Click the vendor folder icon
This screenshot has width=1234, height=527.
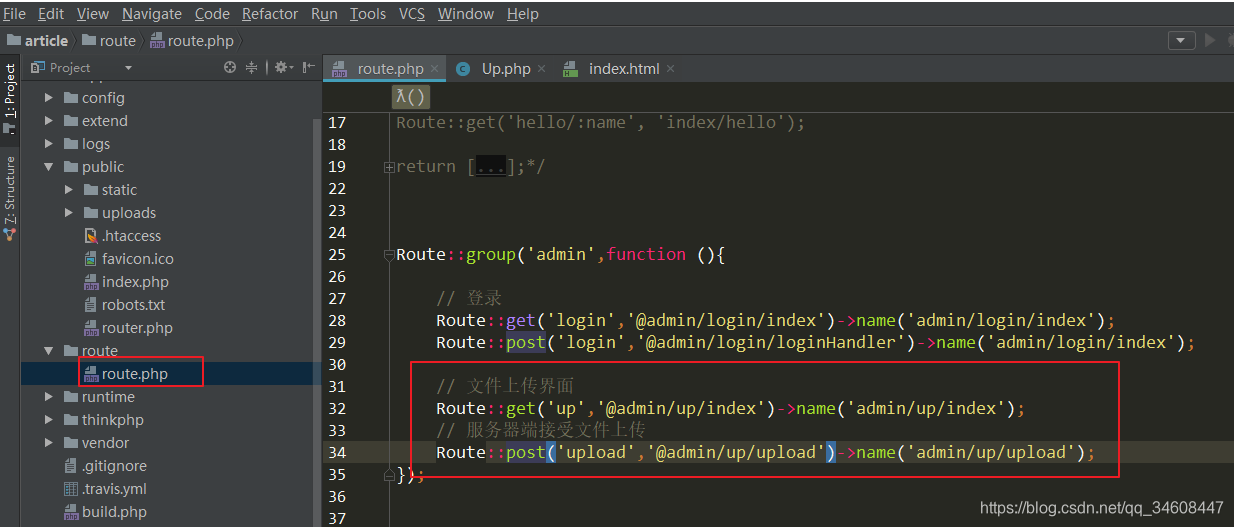click(x=70, y=443)
